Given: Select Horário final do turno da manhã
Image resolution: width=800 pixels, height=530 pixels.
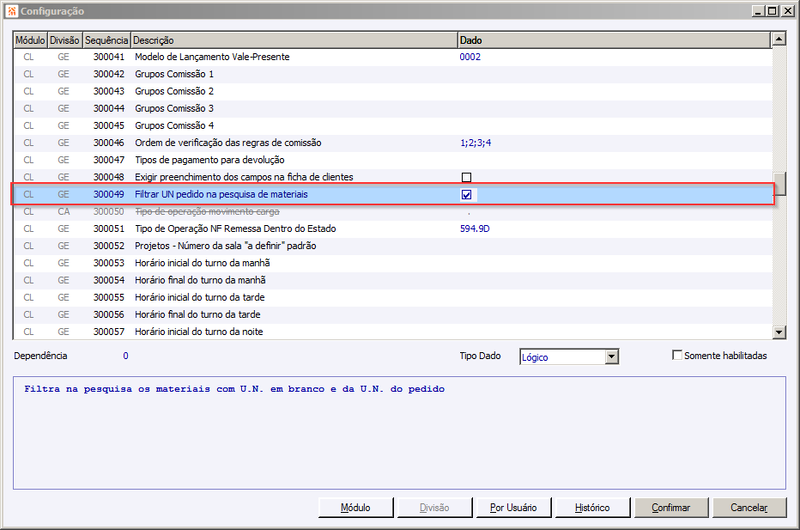Looking at the screenshot, I should pos(392,280).
